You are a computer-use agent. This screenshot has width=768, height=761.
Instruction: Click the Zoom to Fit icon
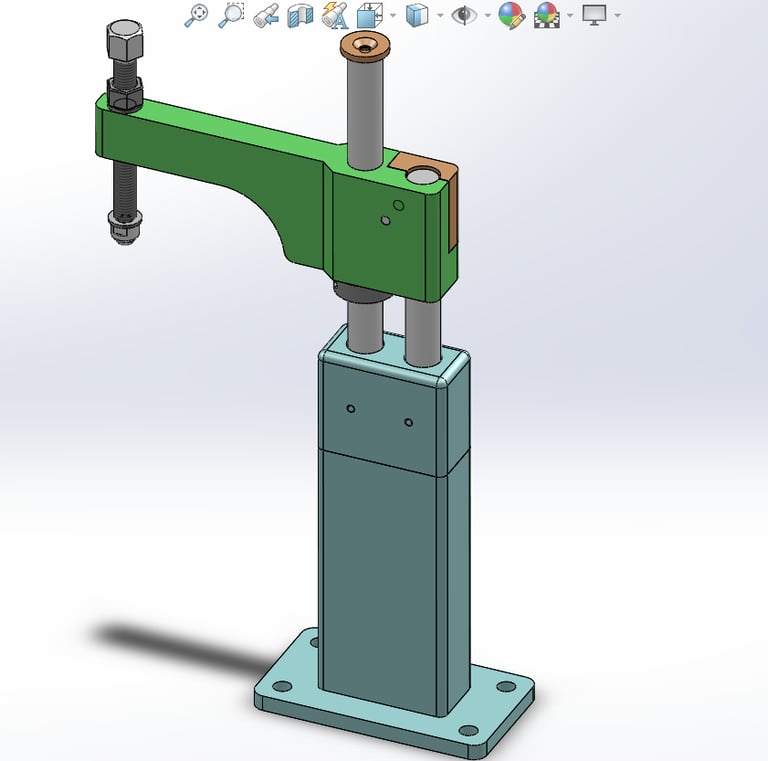click(x=196, y=16)
